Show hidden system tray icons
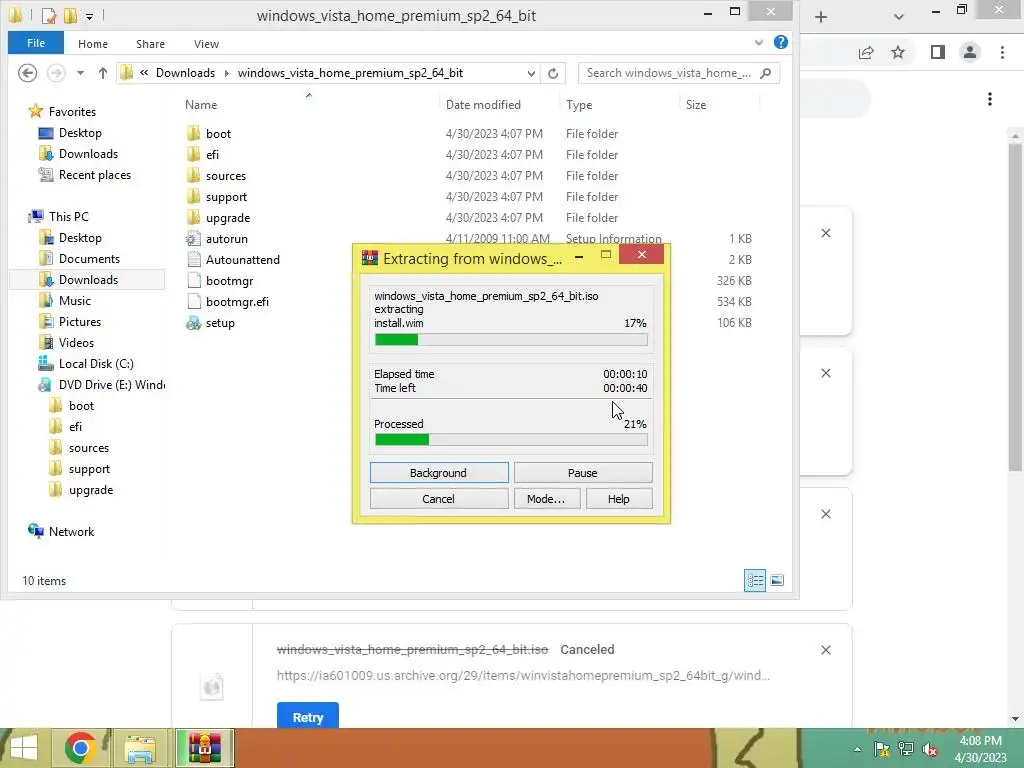The height and width of the screenshot is (768, 1024). tap(857, 749)
